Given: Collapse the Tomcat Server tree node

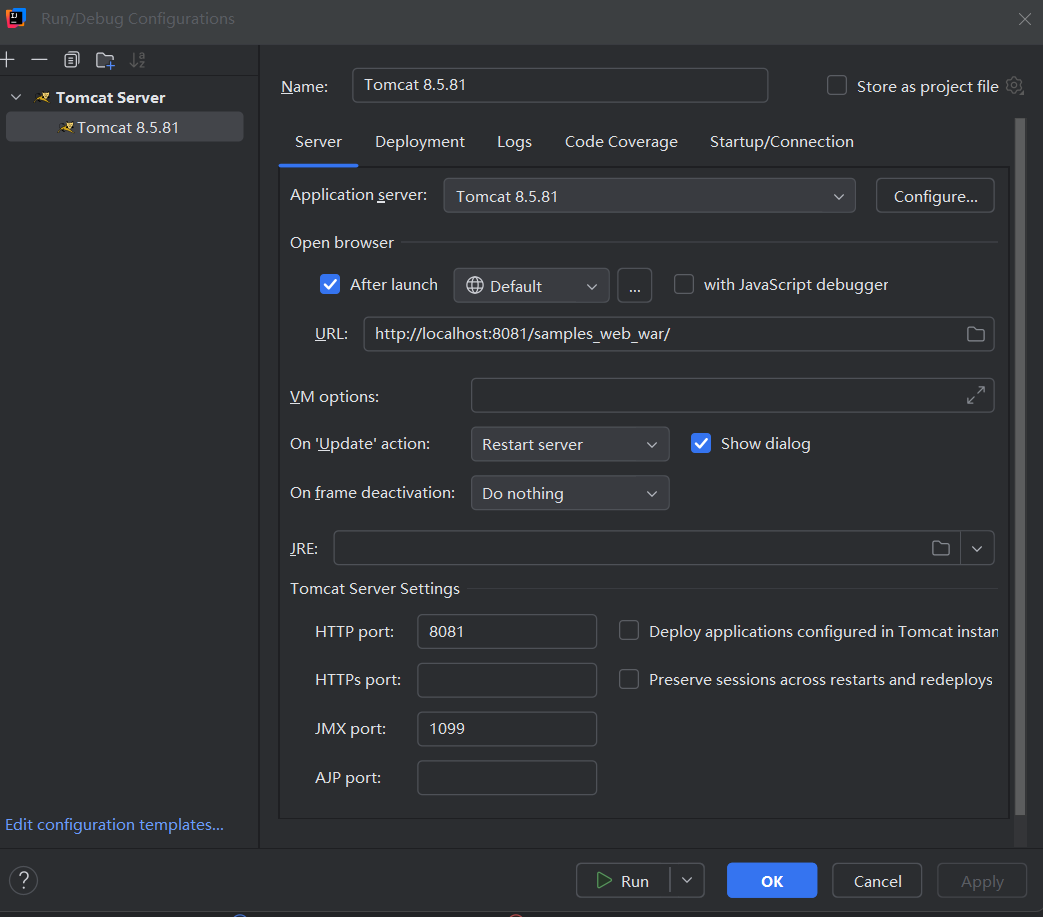Looking at the screenshot, I should coord(17,98).
